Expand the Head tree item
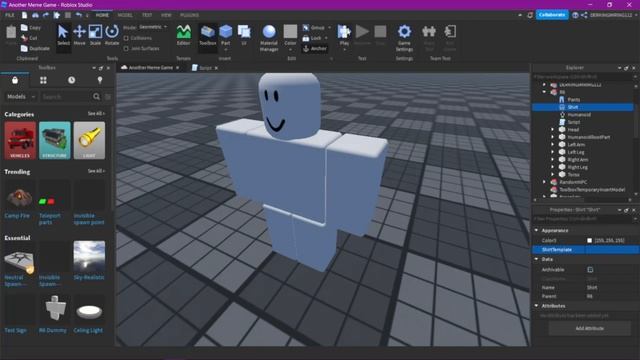The height and width of the screenshot is (360, 640). coord(553,130)
